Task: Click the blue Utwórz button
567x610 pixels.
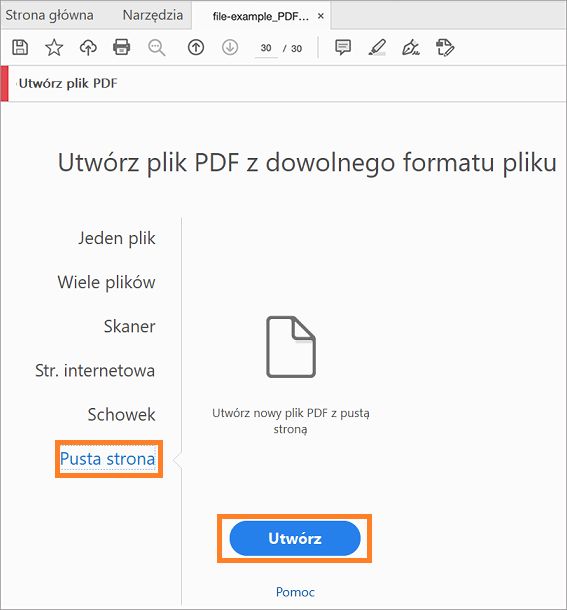Action: point(295,538)
